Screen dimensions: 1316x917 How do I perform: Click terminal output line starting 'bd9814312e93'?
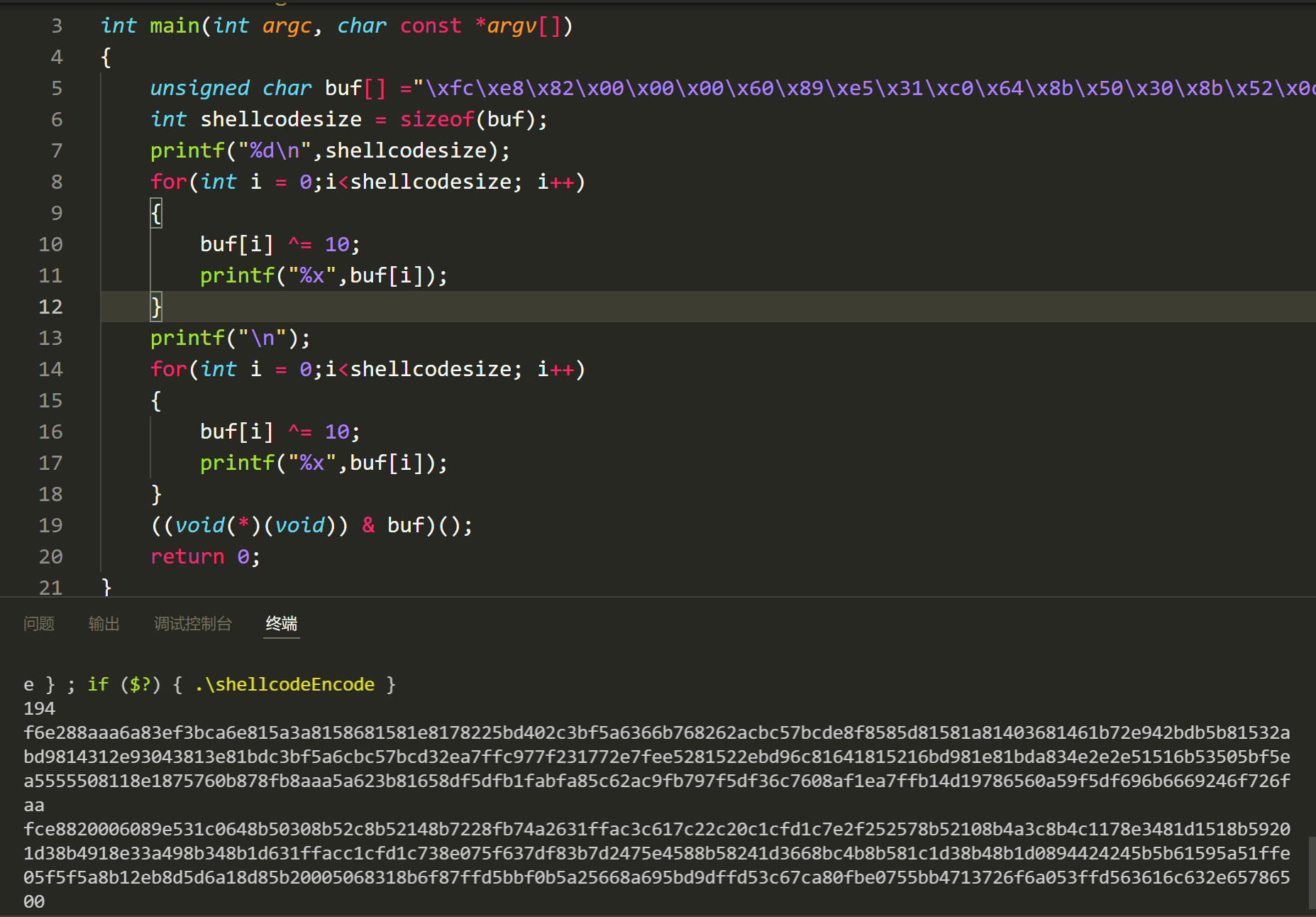(x=657, y=757)
